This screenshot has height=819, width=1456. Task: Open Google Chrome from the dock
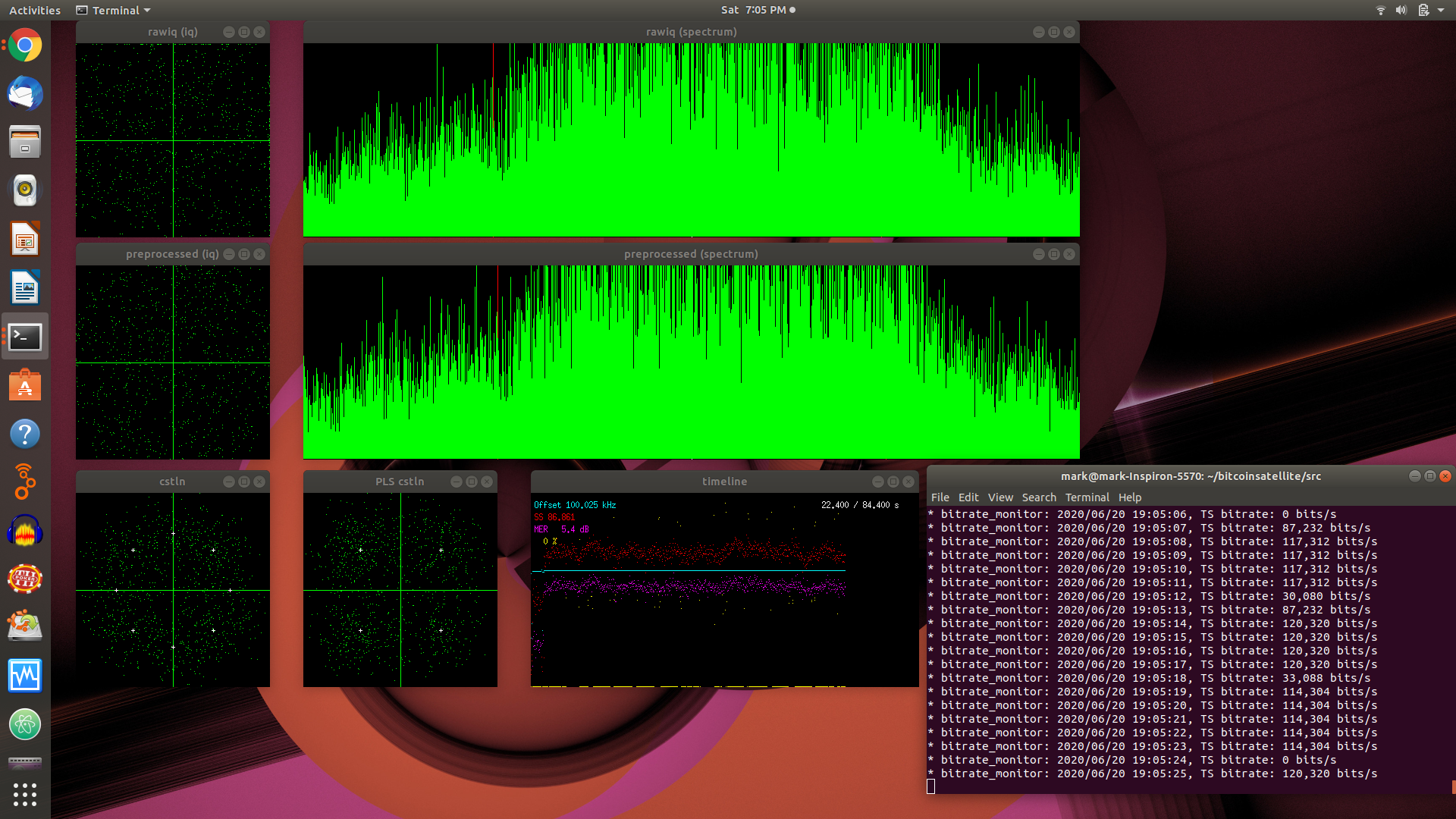pyautogui.click(x=25, y=45)
